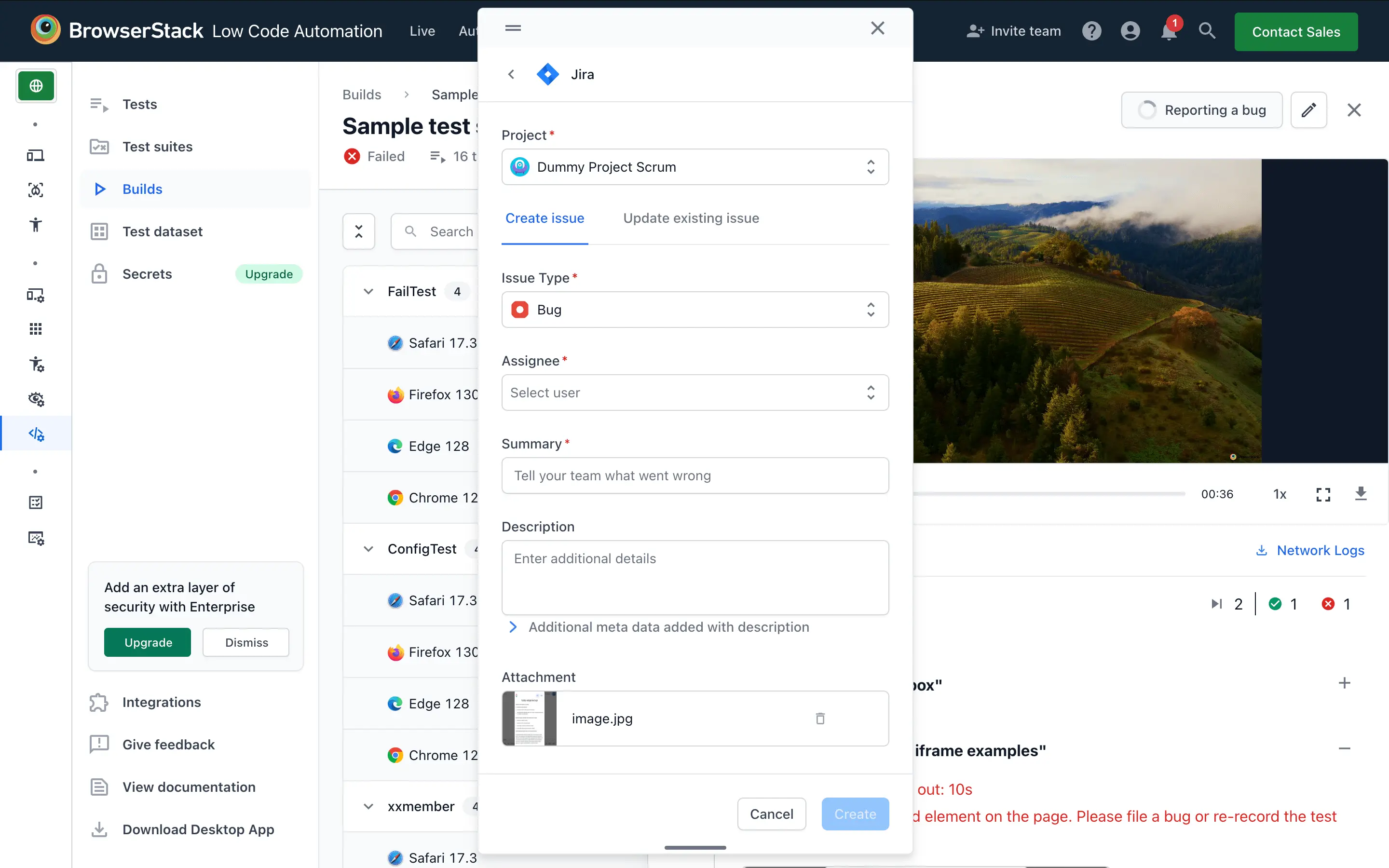Open the Issue Type dropdown
Screen dimensions: 1389x868
point(694,310)
